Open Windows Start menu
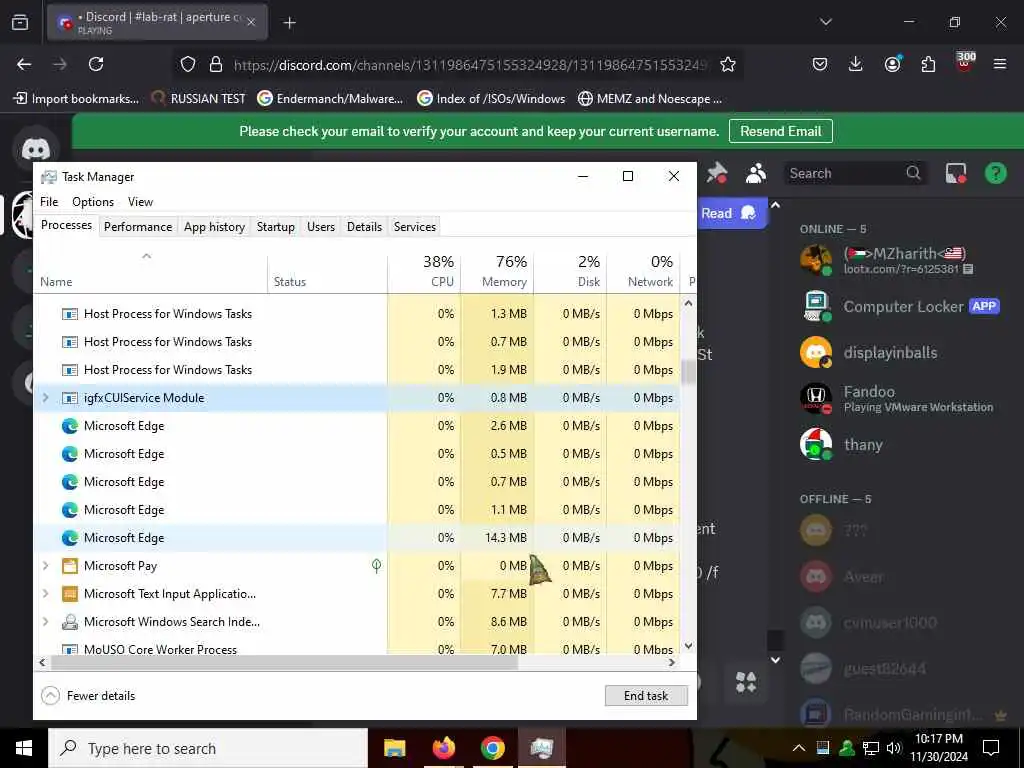Viewport: 1024px width, 768px height. pyautogui.click(x=24, y=748)
